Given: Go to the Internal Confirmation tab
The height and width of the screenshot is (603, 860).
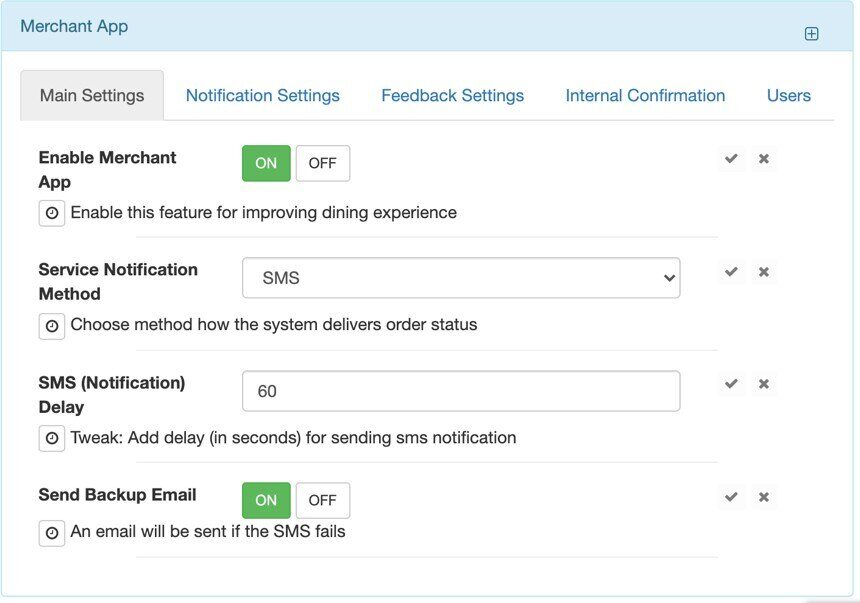Looking at the screenshot, I should tap(645, 95).
